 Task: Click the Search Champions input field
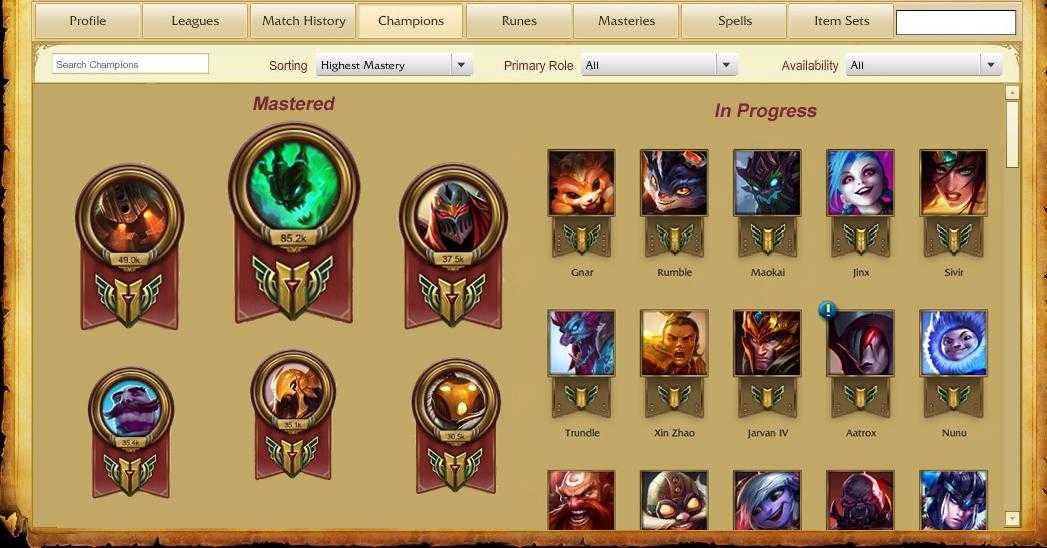(x=130, y=64)
